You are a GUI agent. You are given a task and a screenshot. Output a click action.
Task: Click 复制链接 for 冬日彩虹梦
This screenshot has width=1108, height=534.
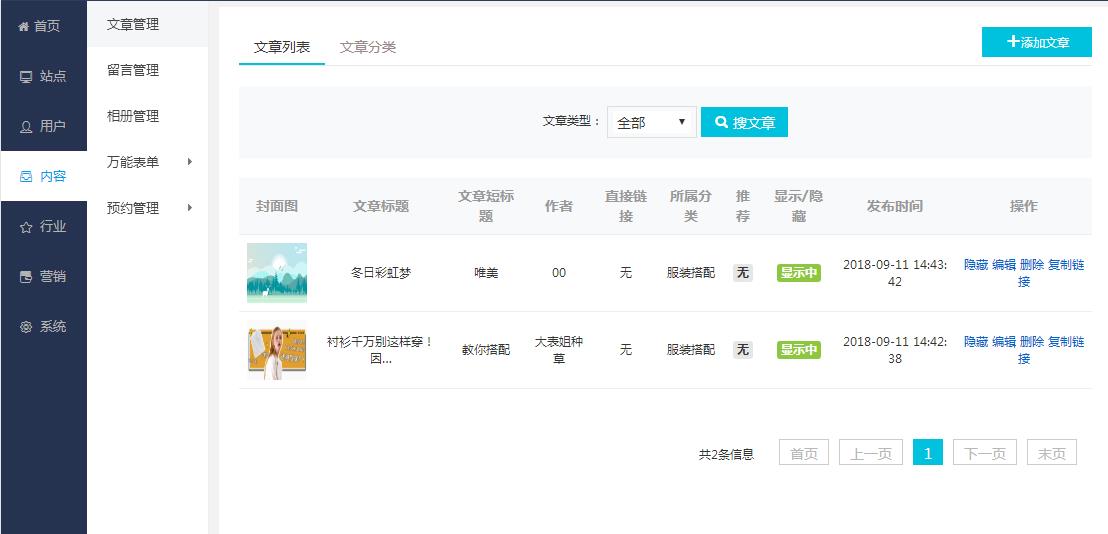pyautogui.click(x=1066, y=265)
